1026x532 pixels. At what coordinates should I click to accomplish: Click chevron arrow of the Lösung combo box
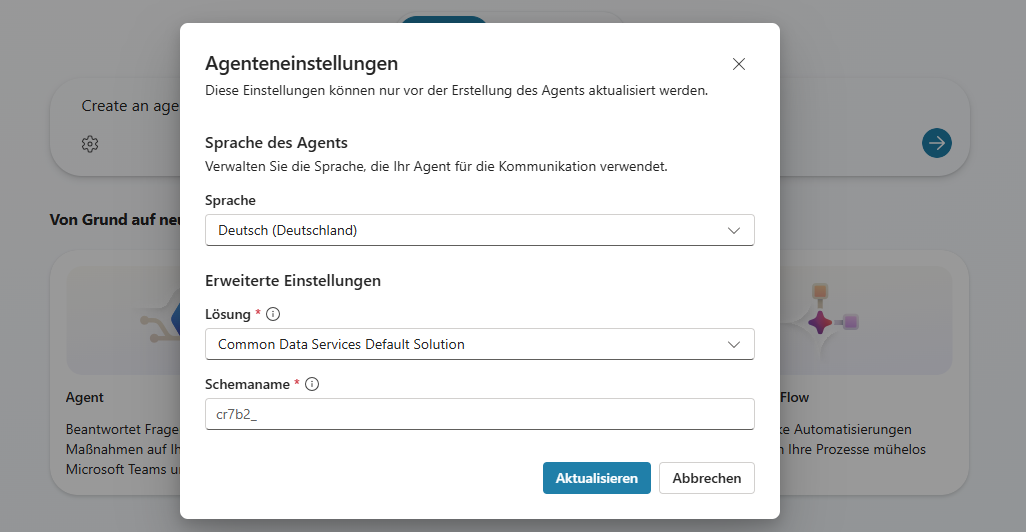click(734, 344)
